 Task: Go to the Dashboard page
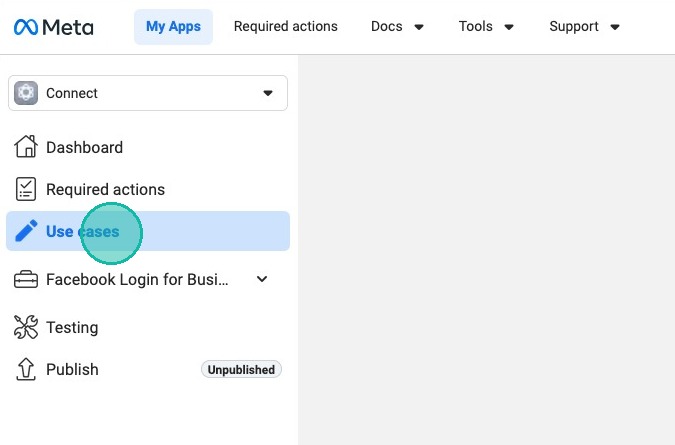(84, 147)
